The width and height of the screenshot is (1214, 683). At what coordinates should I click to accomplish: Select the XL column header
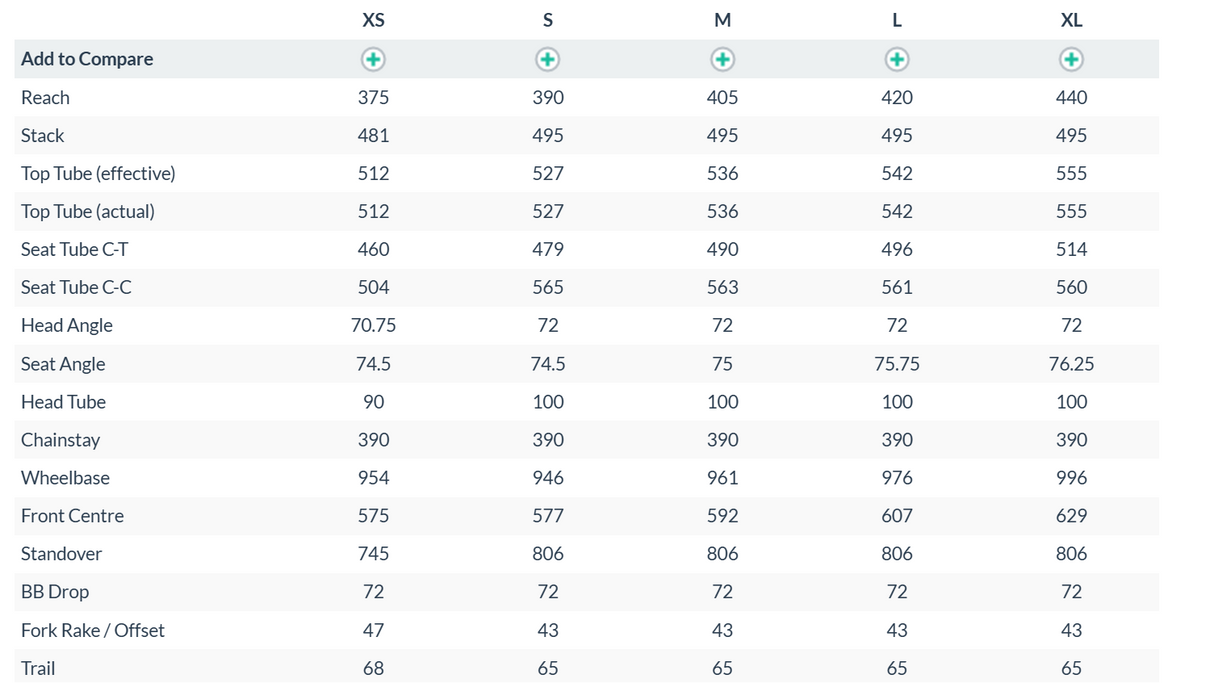pyautogui.click(x=1071, y=20)
